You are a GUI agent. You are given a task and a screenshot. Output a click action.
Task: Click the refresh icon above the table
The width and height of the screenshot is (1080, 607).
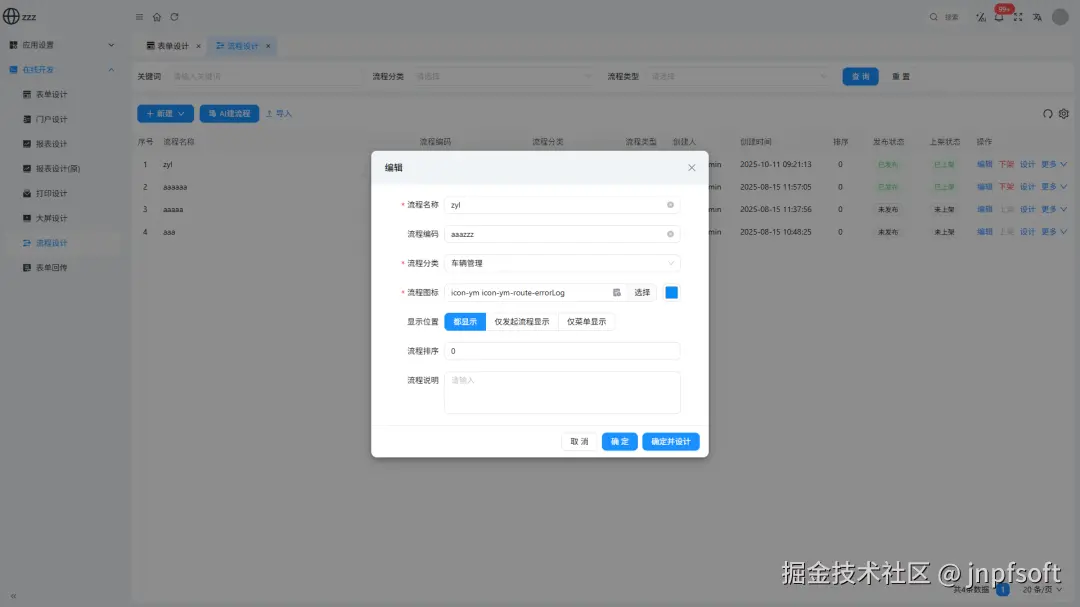pos(1047,114)
